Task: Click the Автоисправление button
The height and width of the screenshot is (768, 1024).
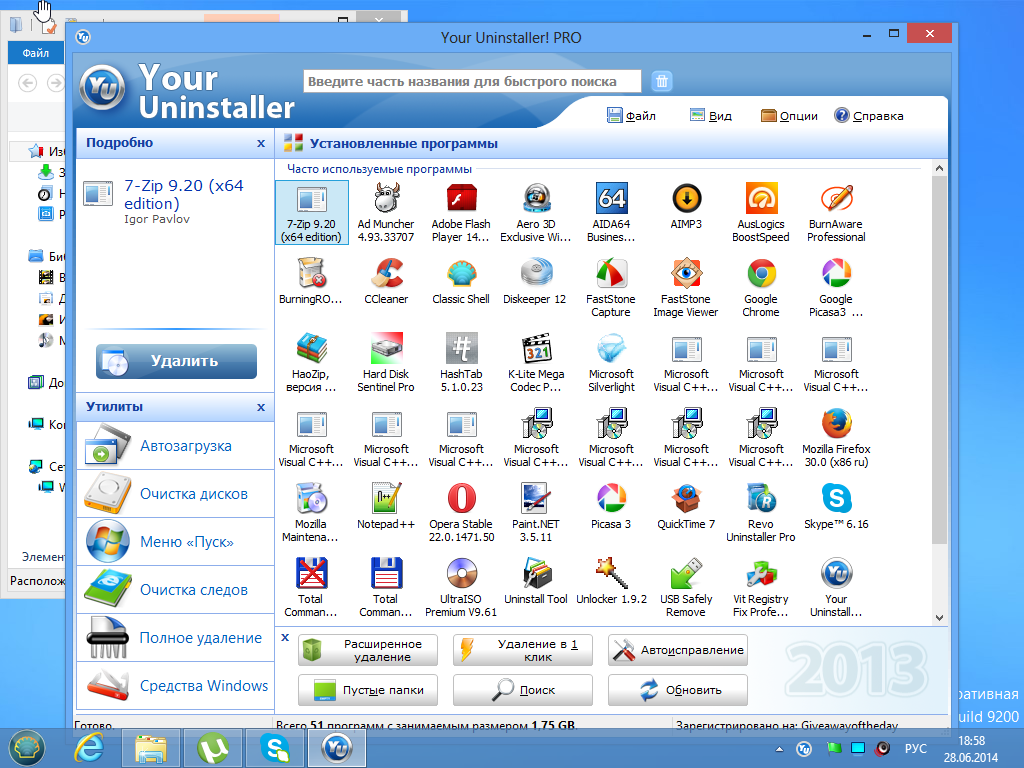Action: [x=678, y=650]
